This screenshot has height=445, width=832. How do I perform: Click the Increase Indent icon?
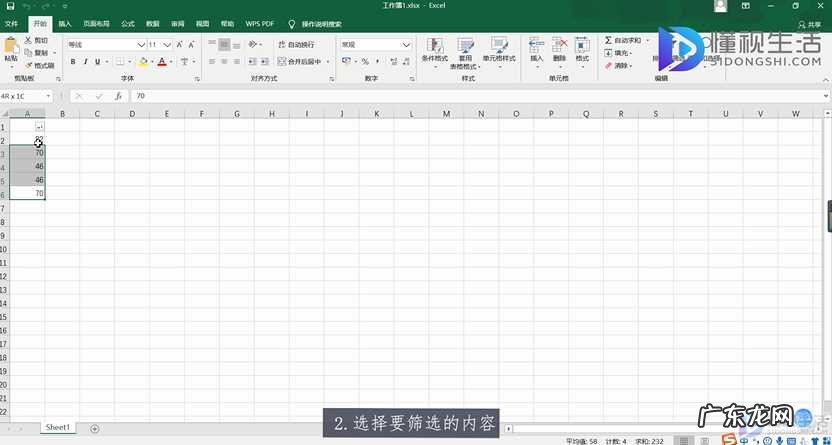264,62
